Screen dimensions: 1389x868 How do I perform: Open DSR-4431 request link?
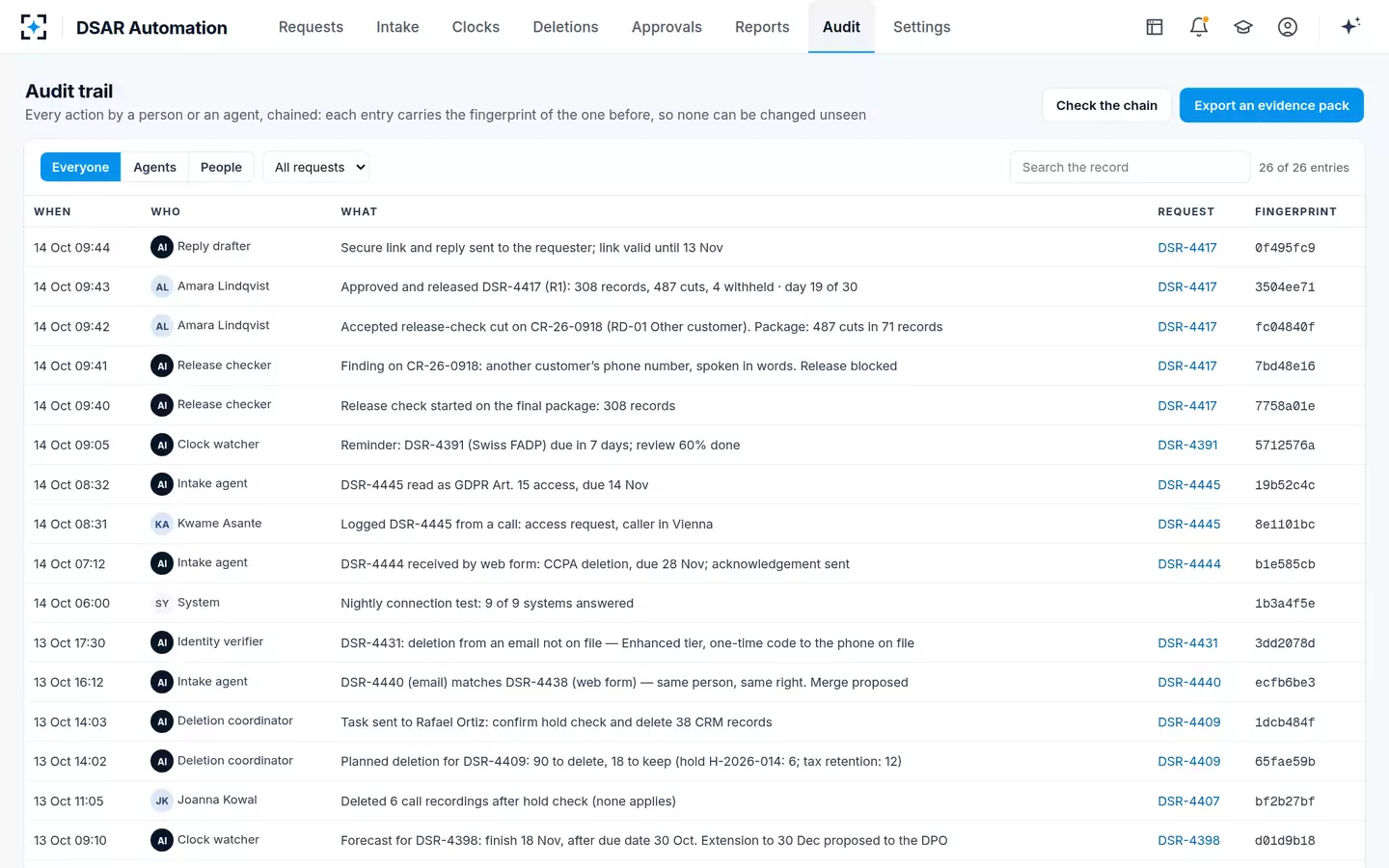(1187, 643)
